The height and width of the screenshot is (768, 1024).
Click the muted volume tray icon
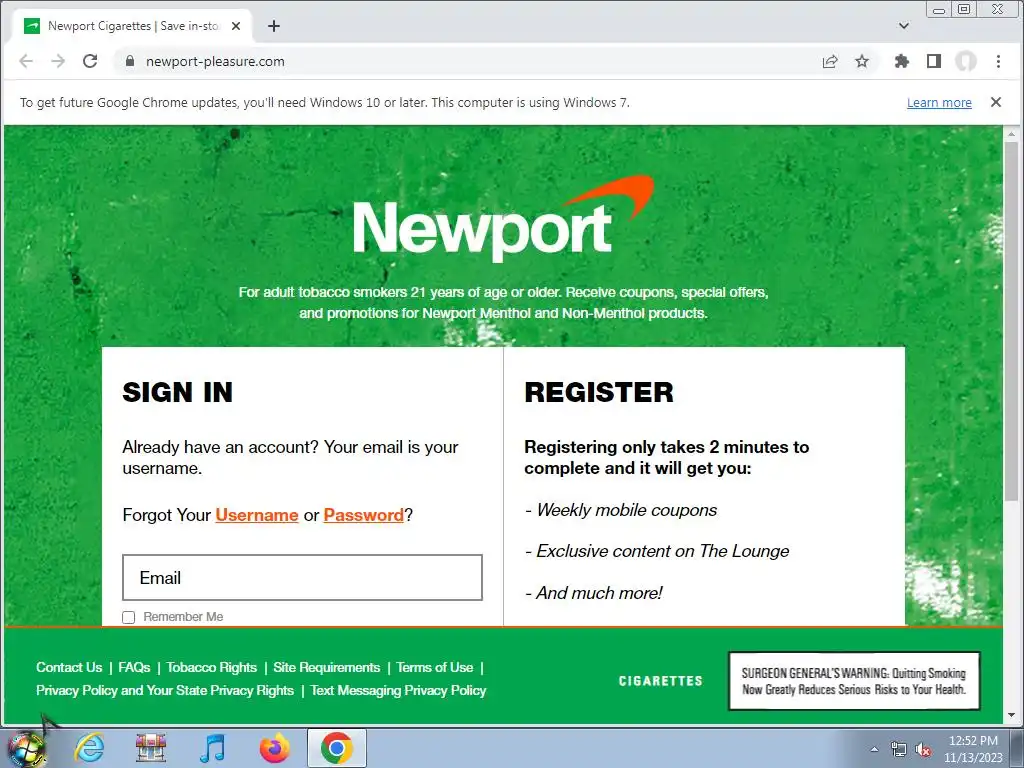point(923,749)
